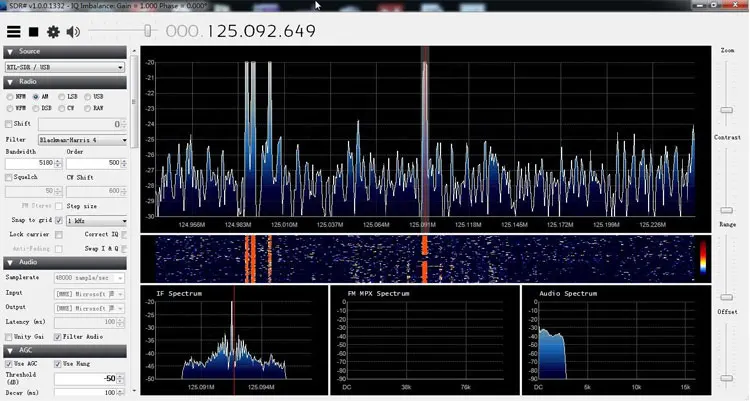This screenshot has width=750, height=401.
Task: Select NFM demodulation mode
Action: pyautogui.click(x=10, y=97)
